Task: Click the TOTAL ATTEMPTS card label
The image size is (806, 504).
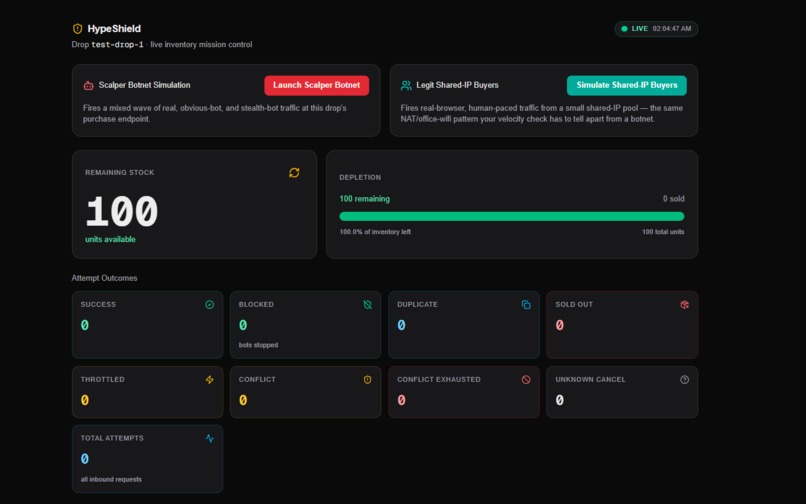Action: click(112, 439)
